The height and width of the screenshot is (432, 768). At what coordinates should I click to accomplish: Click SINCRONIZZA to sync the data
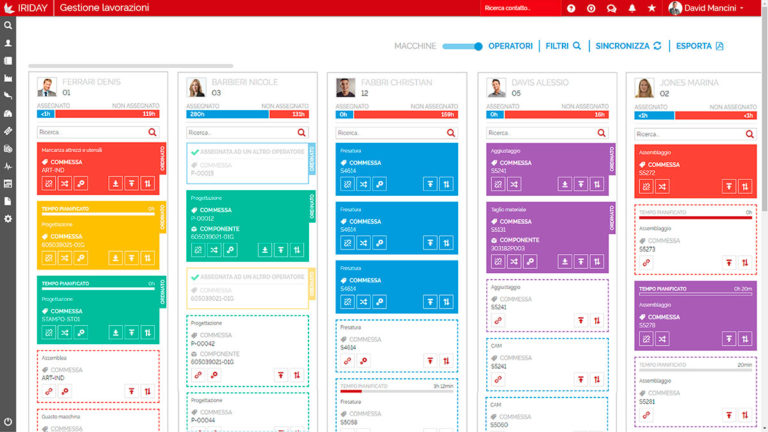628,46
